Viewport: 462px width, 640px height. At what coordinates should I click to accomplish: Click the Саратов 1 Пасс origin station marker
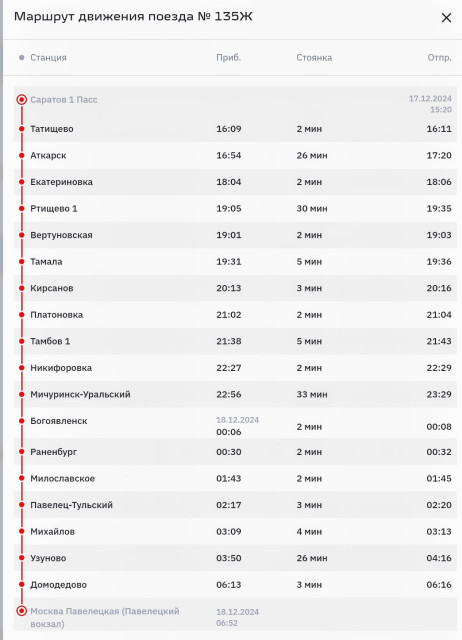coord(22,100)
